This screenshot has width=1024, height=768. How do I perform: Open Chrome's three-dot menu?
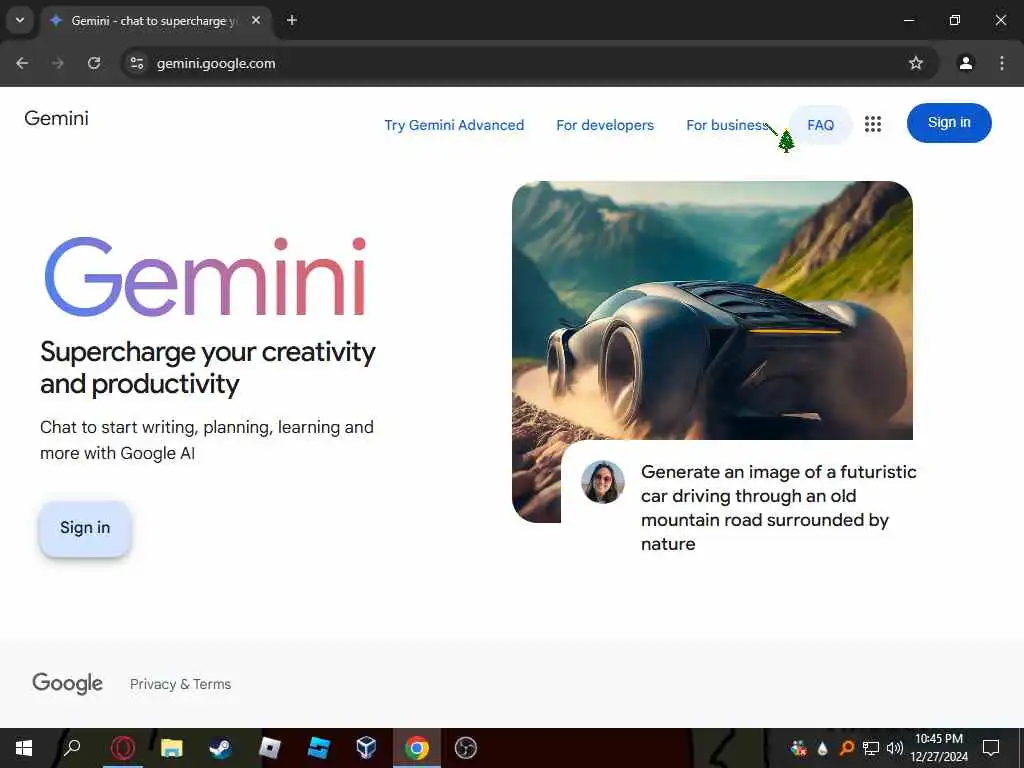[x=1002, y=63]
